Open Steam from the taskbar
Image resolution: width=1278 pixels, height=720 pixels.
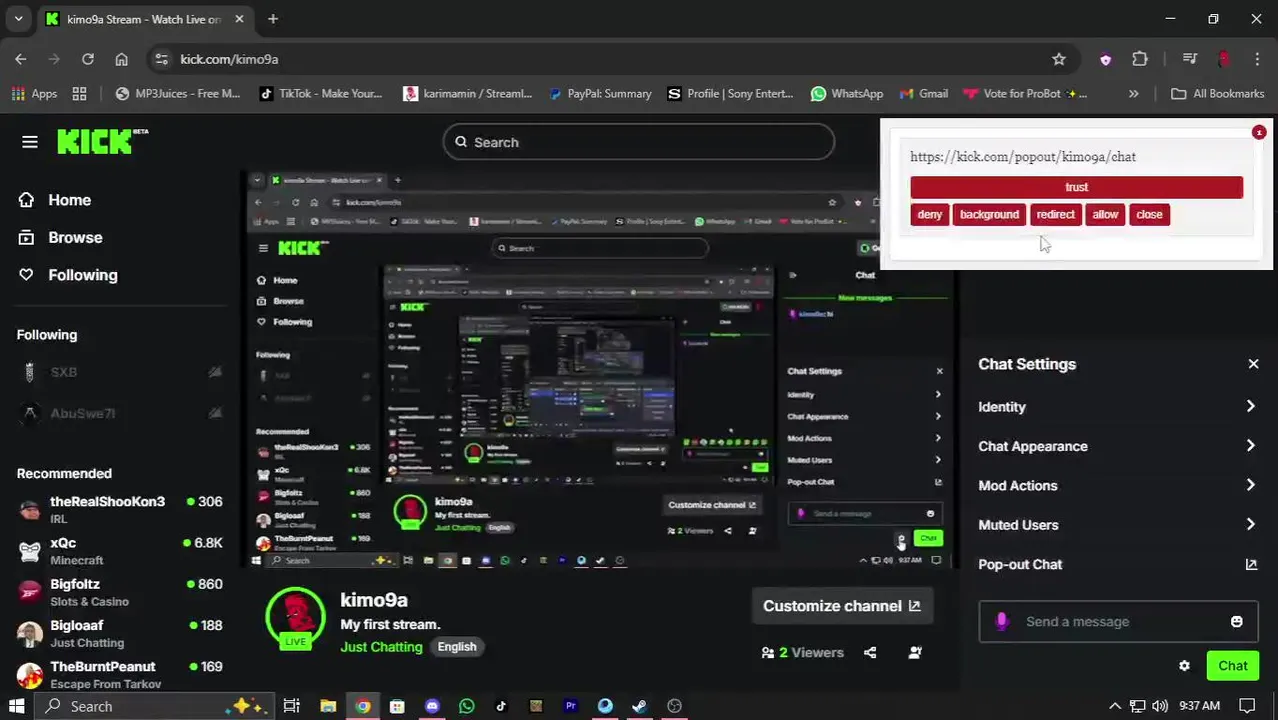click(639, 706)
